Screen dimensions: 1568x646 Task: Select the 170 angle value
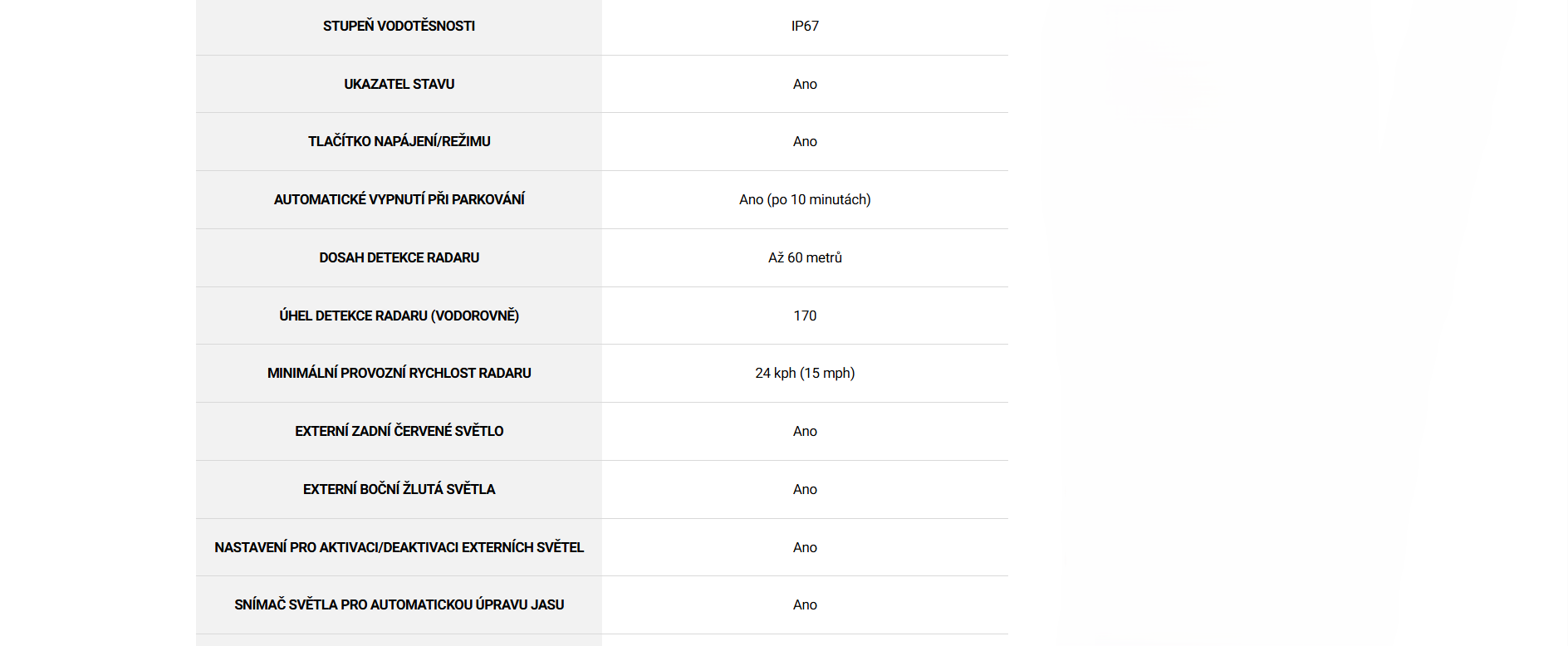(805, 316)
